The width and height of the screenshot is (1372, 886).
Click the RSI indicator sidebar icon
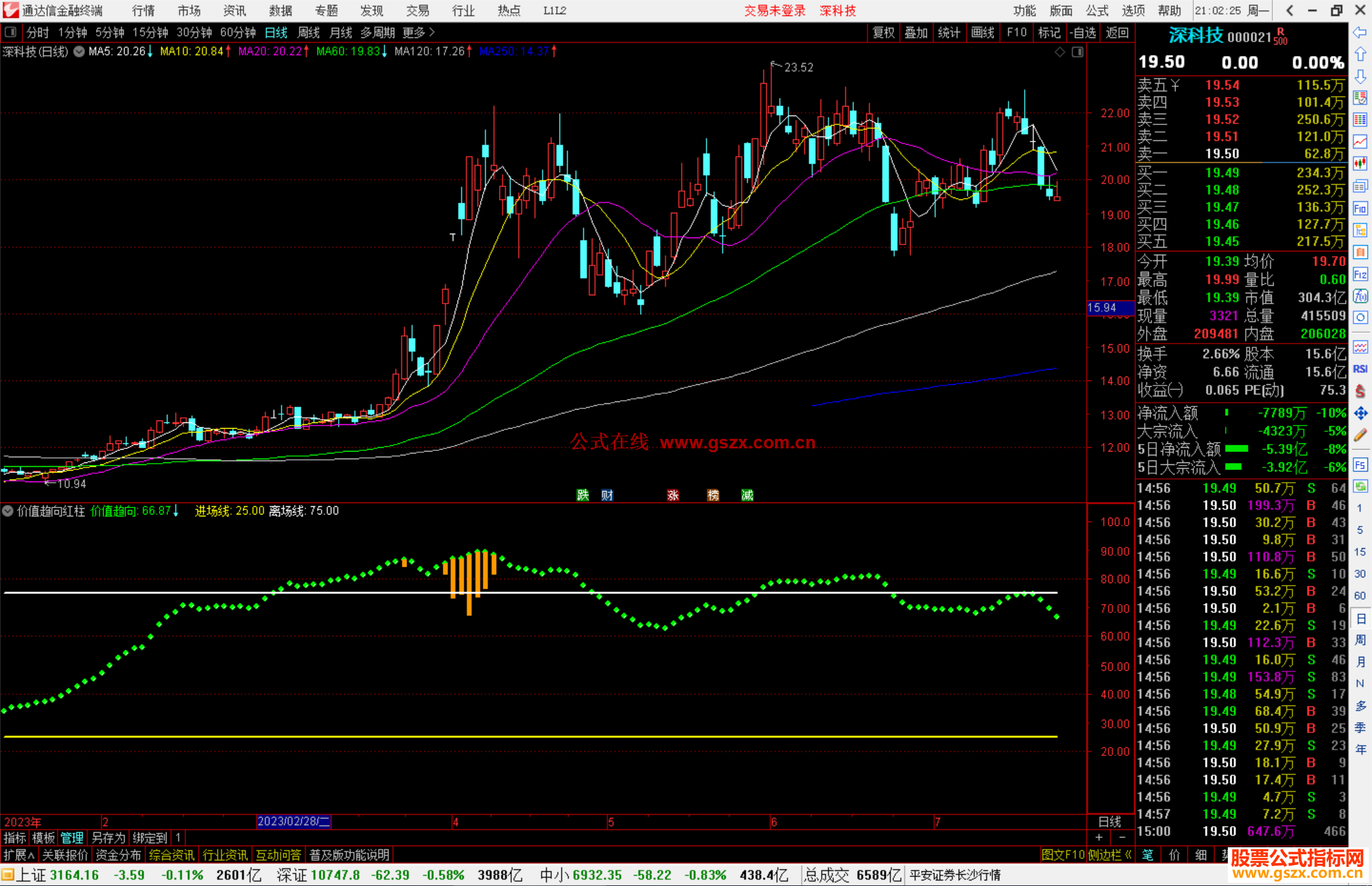click(x=1360, y=369)
